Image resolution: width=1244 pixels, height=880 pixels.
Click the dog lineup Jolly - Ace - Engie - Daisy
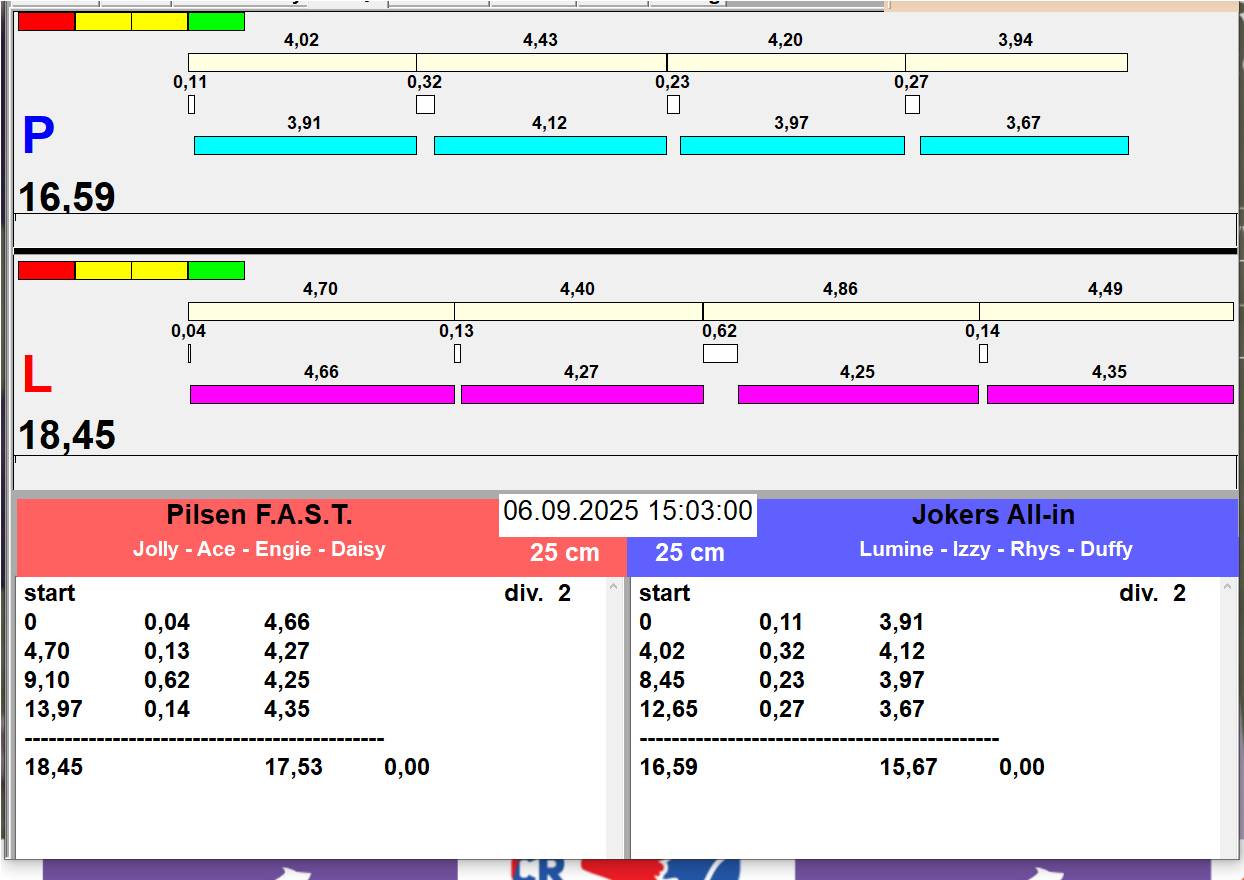click(x=259, y=549)
